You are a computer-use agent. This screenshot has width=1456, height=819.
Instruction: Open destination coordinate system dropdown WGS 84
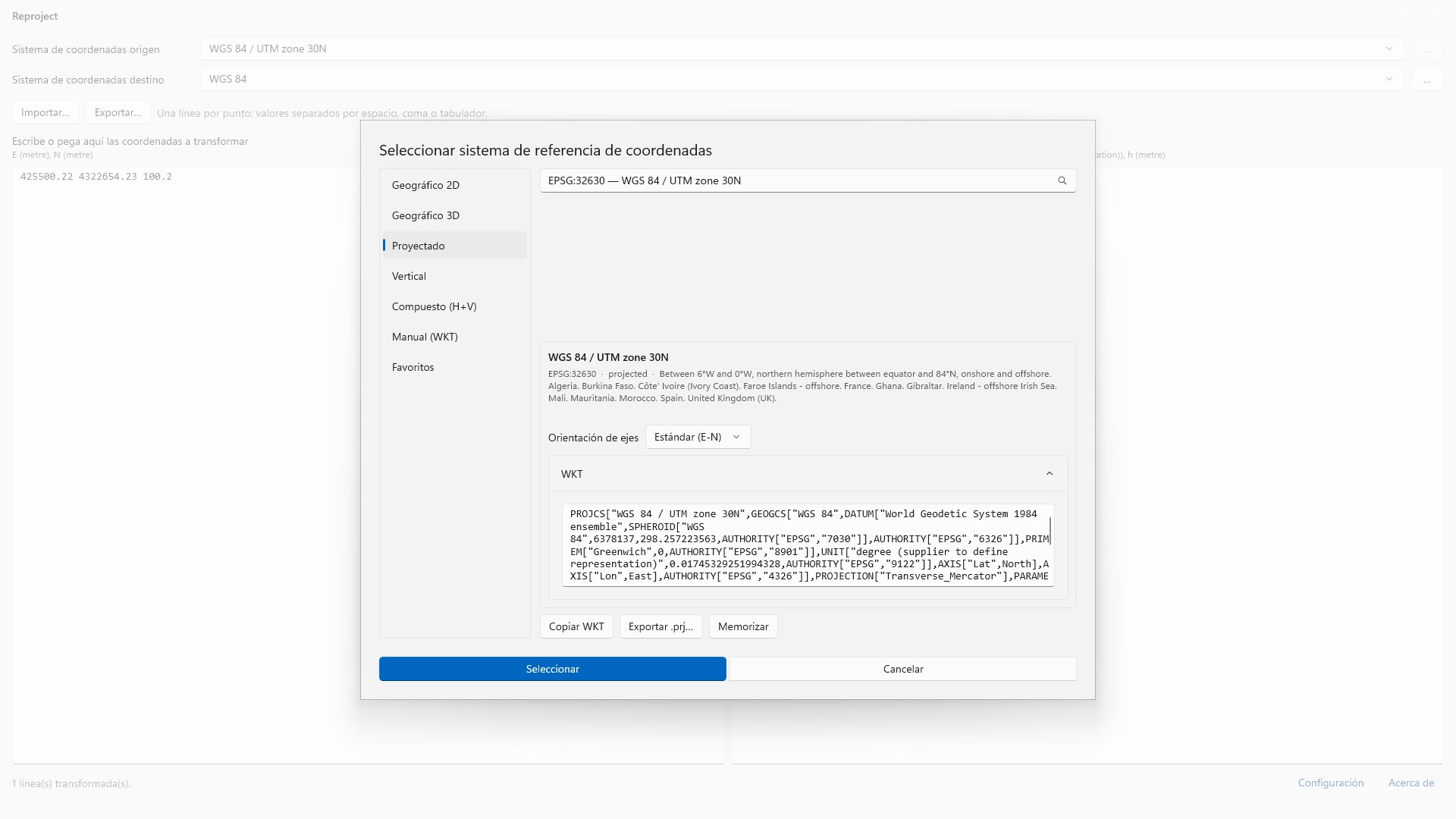[x=802, y=79]
